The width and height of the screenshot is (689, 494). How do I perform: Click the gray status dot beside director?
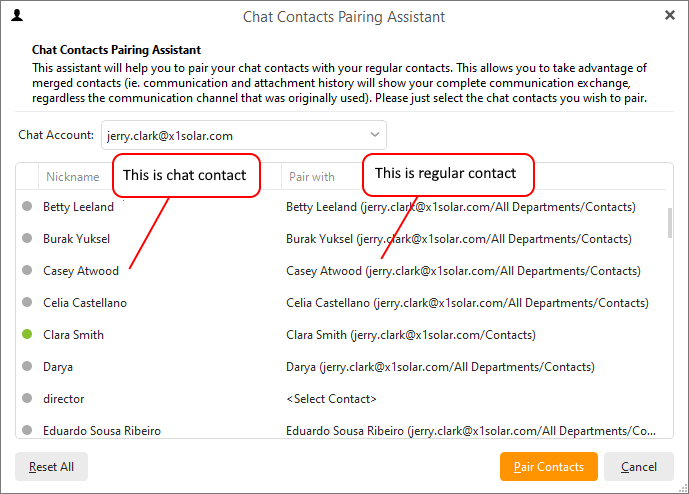click(27, 398)
